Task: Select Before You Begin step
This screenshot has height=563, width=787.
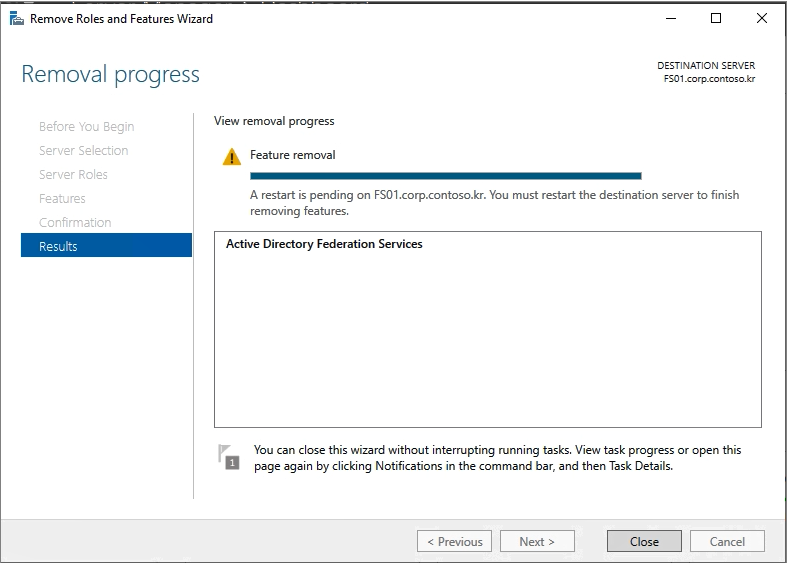Action: 86,126
